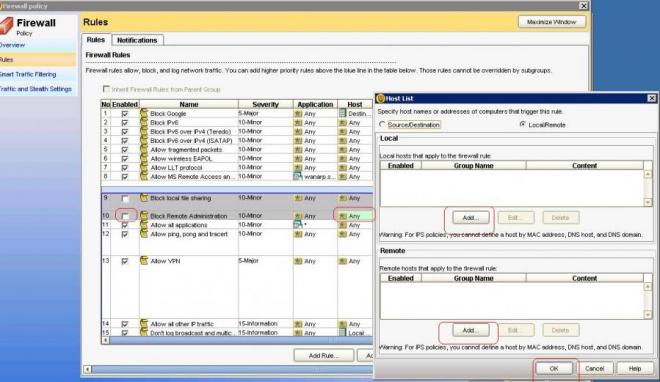Uncheck the Allow all applications rule
Screen dimensions: 660x382
125,225
